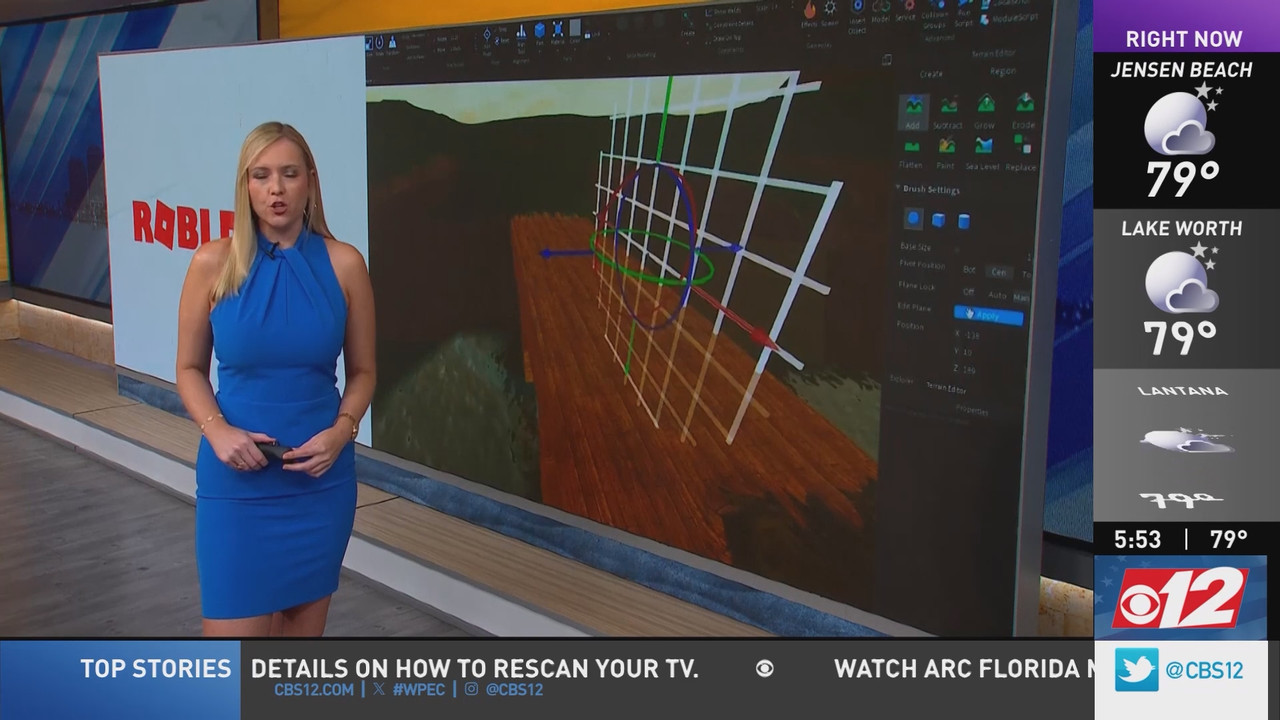Click the Position Y value field
Viewport: 1280px width, 720px height.
point(968,351)
